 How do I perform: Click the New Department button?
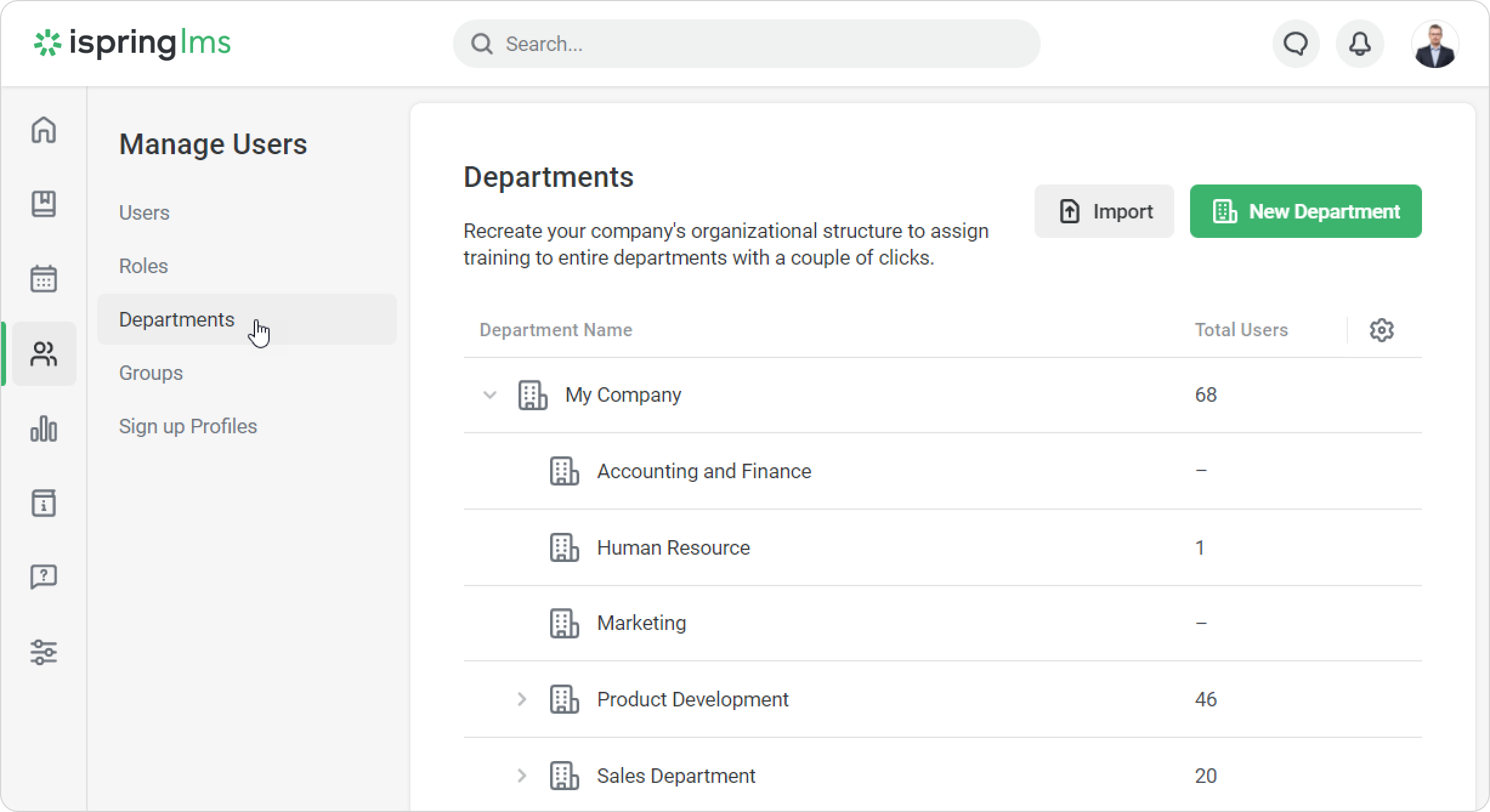tap(1305, 211)
